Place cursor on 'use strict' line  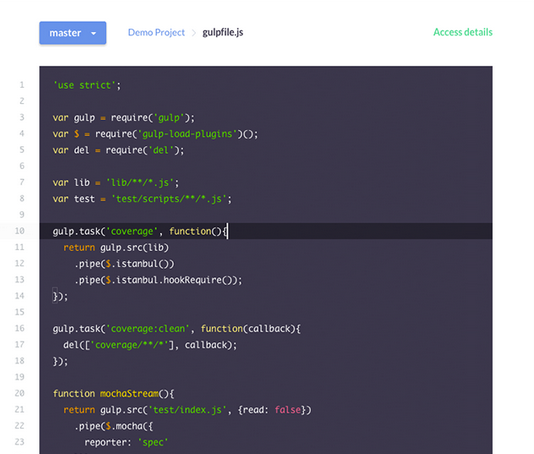pos(87,85)
